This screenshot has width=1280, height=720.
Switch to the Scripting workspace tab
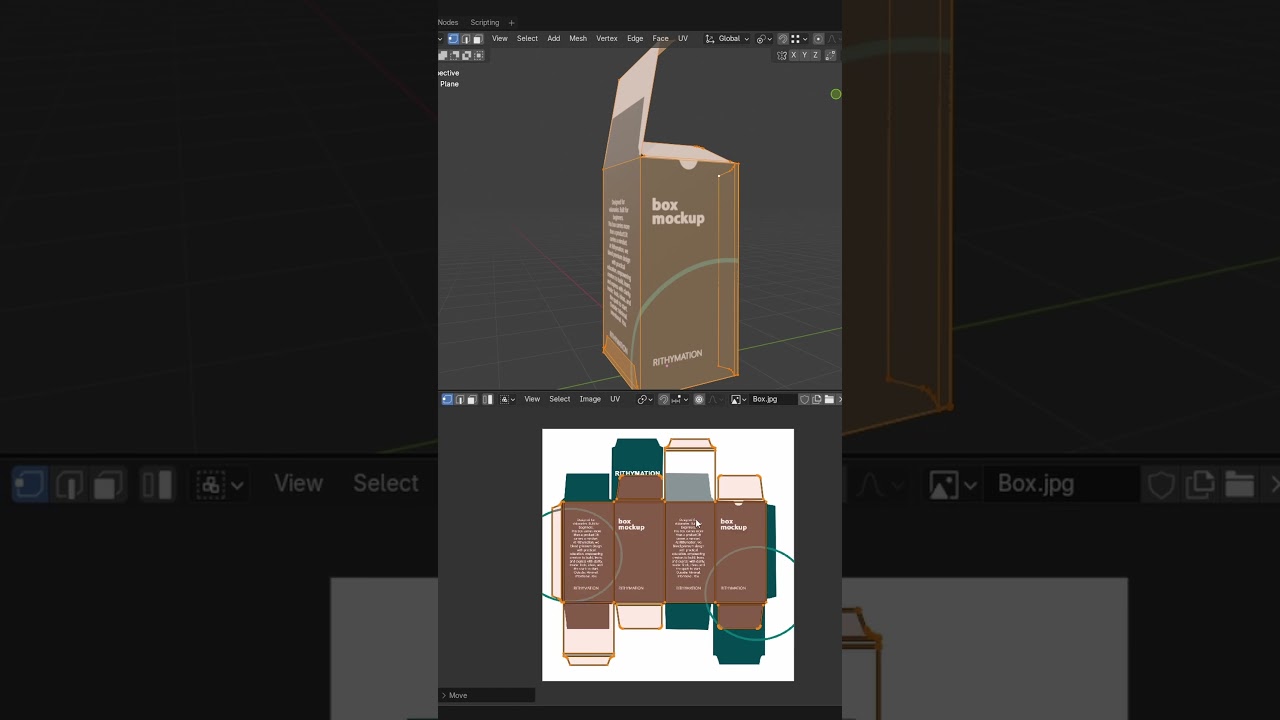(485, 23)
